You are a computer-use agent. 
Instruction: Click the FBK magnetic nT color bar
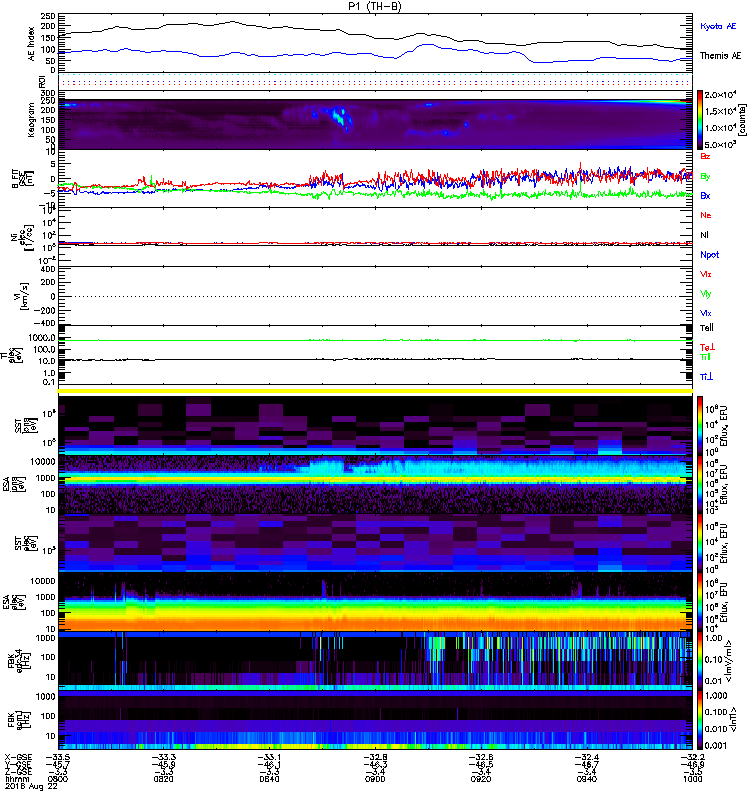point(700,720)
